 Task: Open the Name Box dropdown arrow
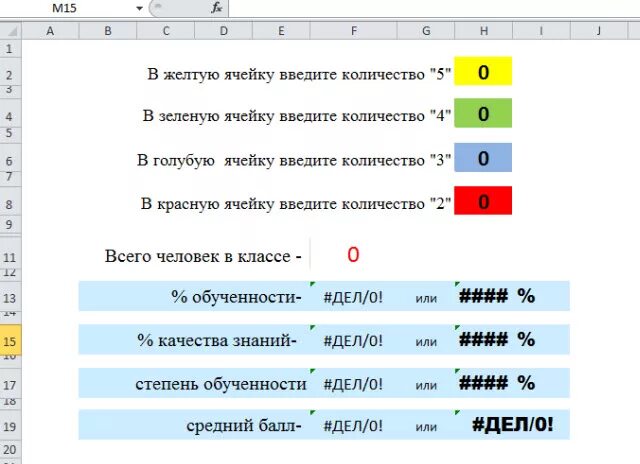point(139,8)
